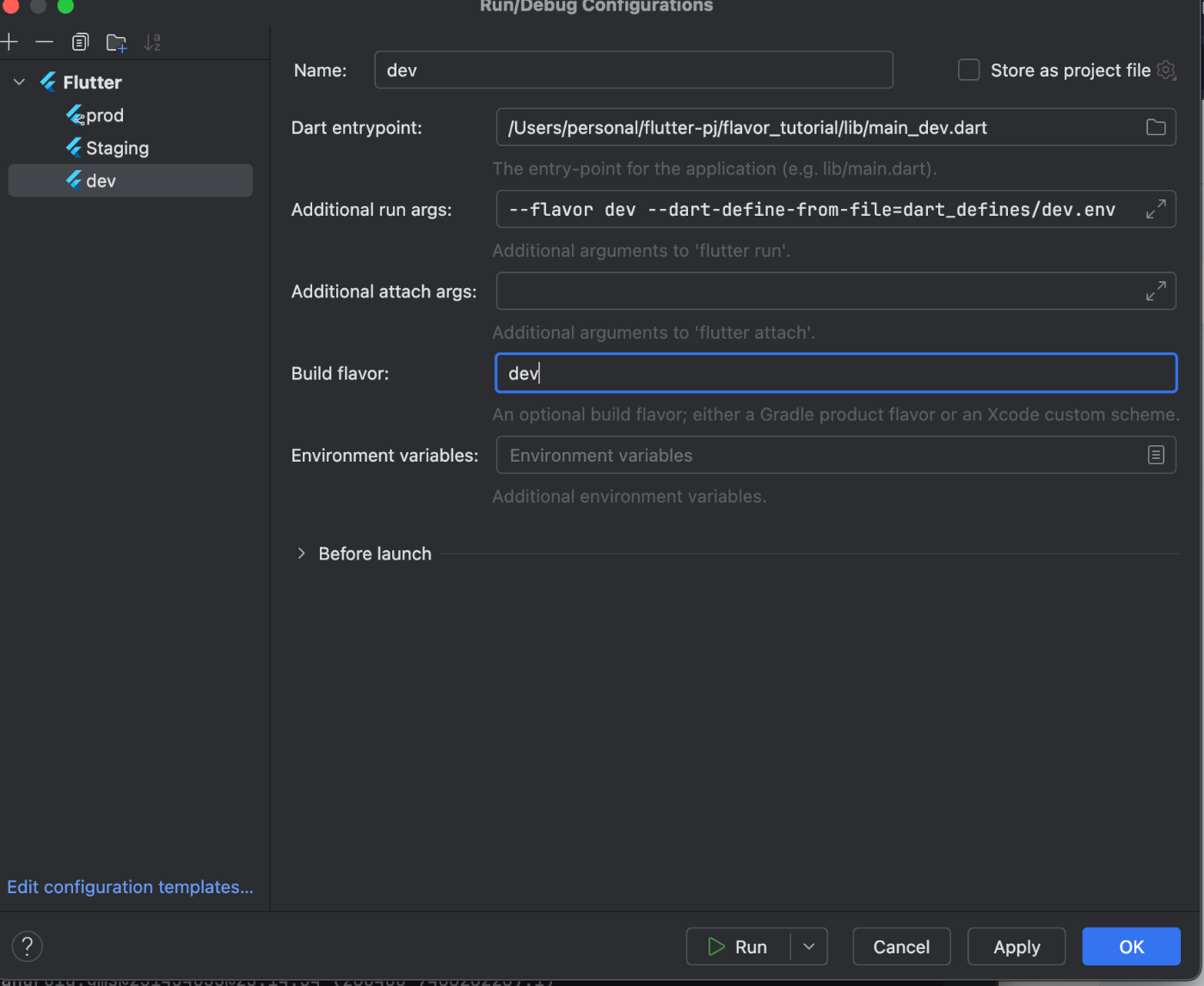1204x986 pixels.
Task: Collapse the Flutter configurations tree node
Action: tap(19, 82)
